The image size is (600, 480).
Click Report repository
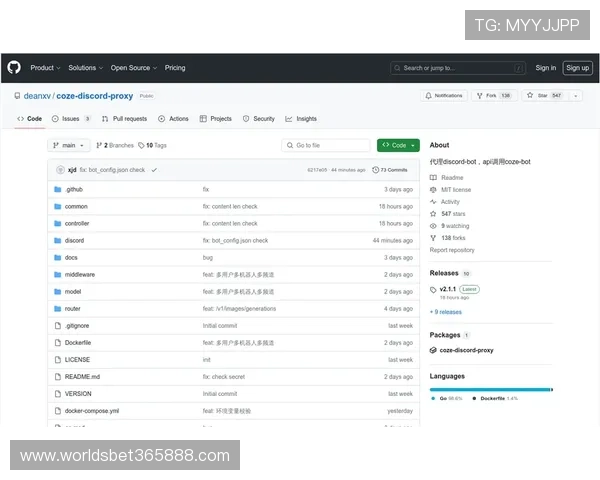click(452, 250)
